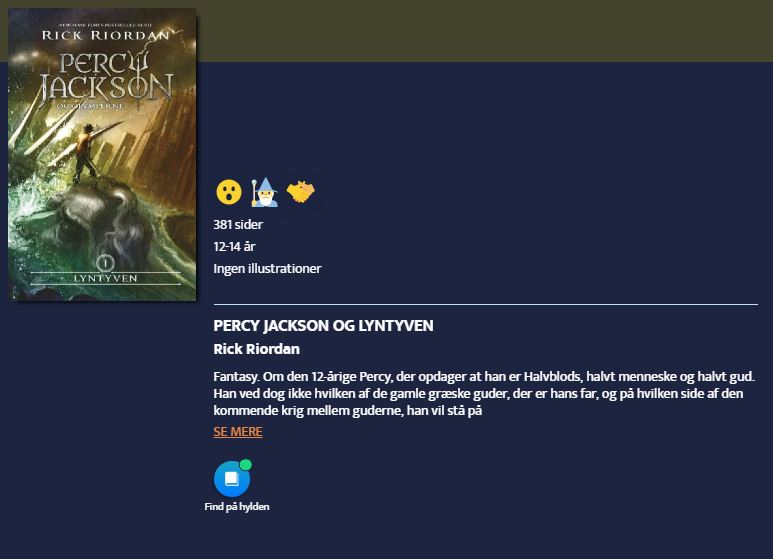Screen dimensions: 773x559
Task: Click the wizard emoji icon
Action: pyautogui.click(x=265, y=192)
